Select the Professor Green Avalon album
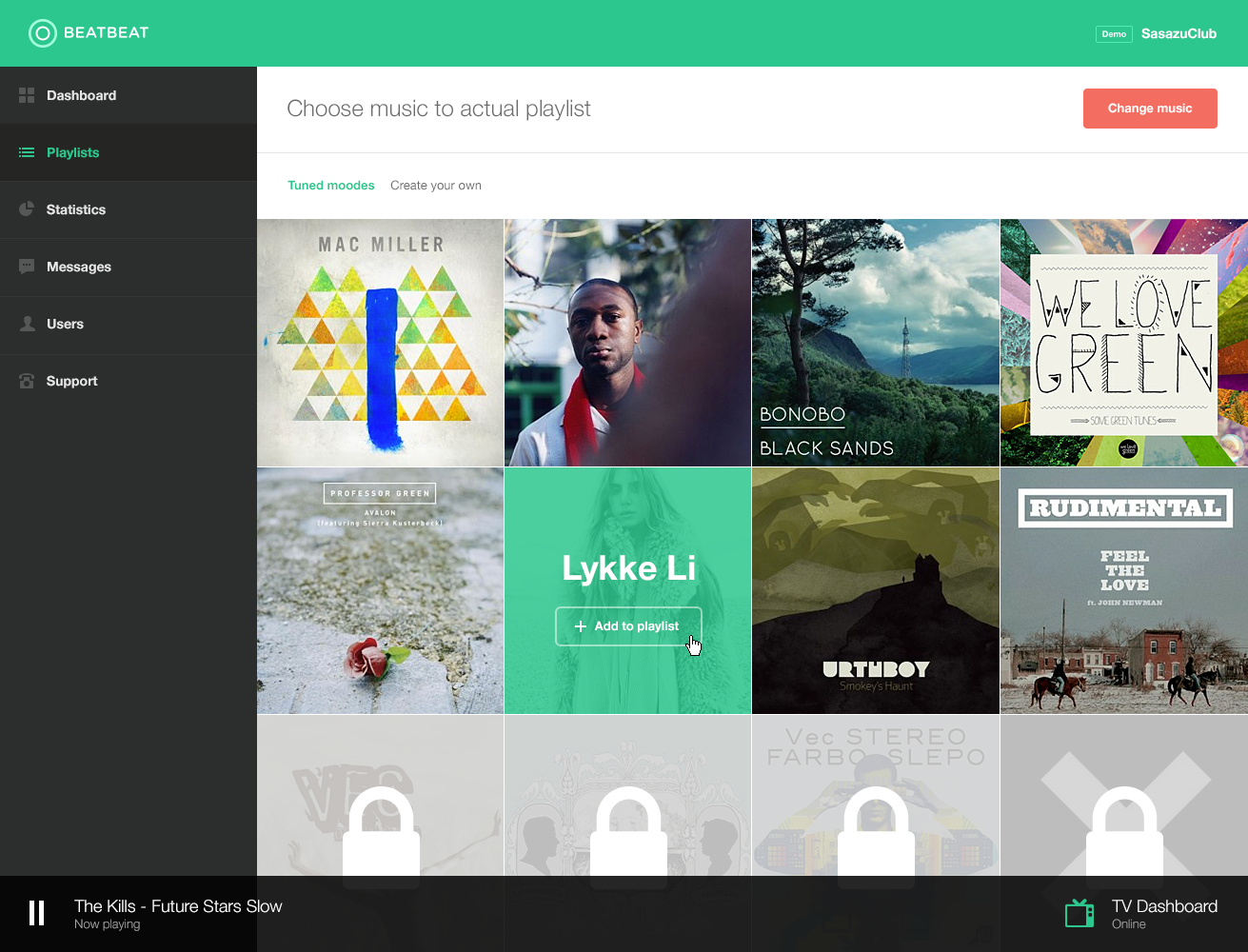1248x952 pixels. pyautogui.click(x=380, y=590)
